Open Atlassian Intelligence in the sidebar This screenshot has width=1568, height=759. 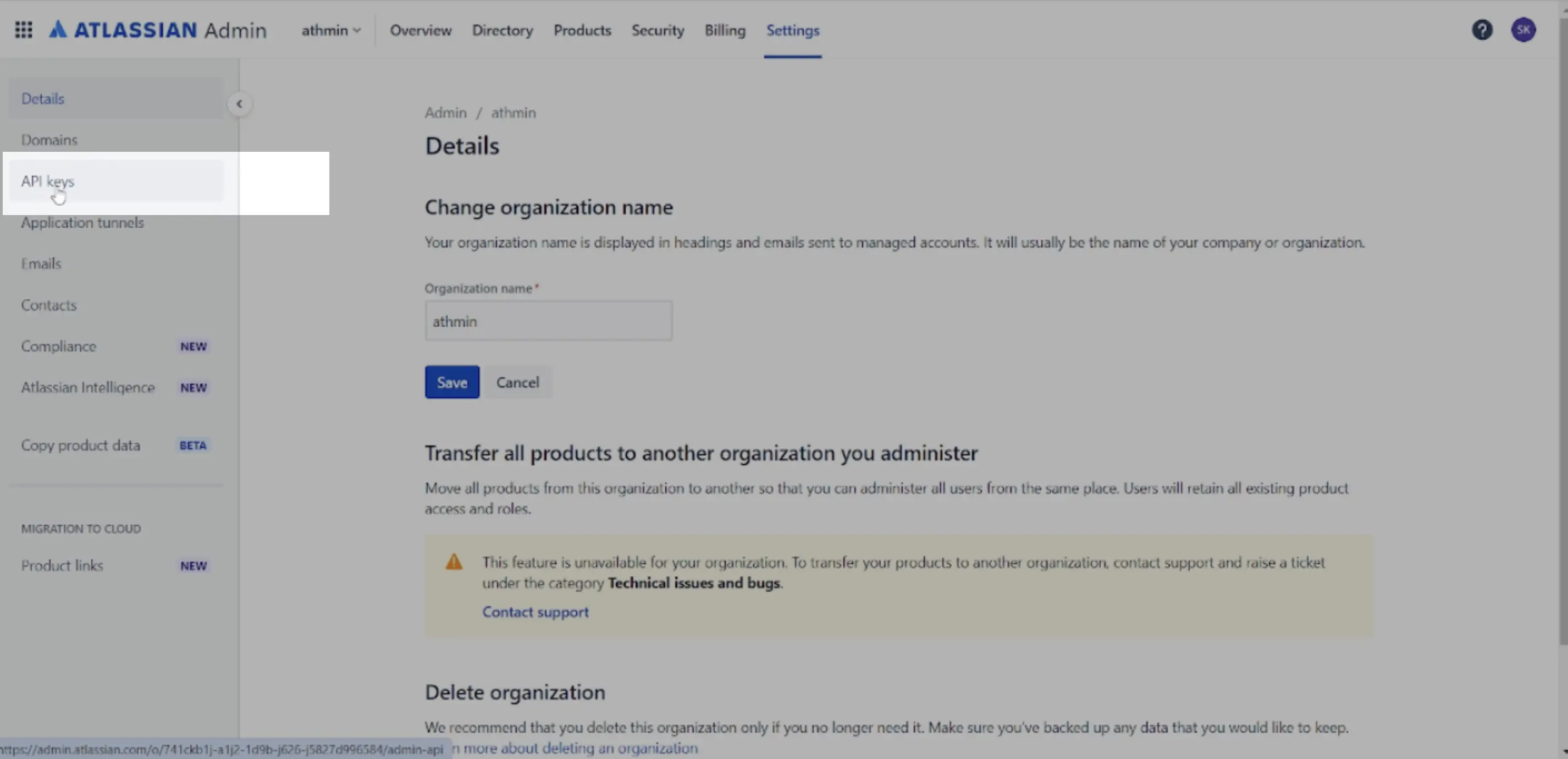tap(116, 387)
